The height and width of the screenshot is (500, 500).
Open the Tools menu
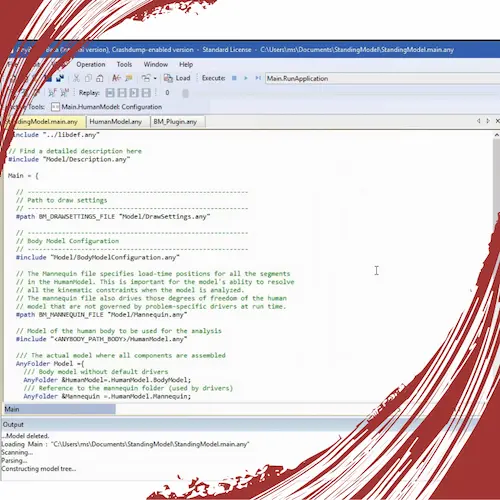[124, 64]
